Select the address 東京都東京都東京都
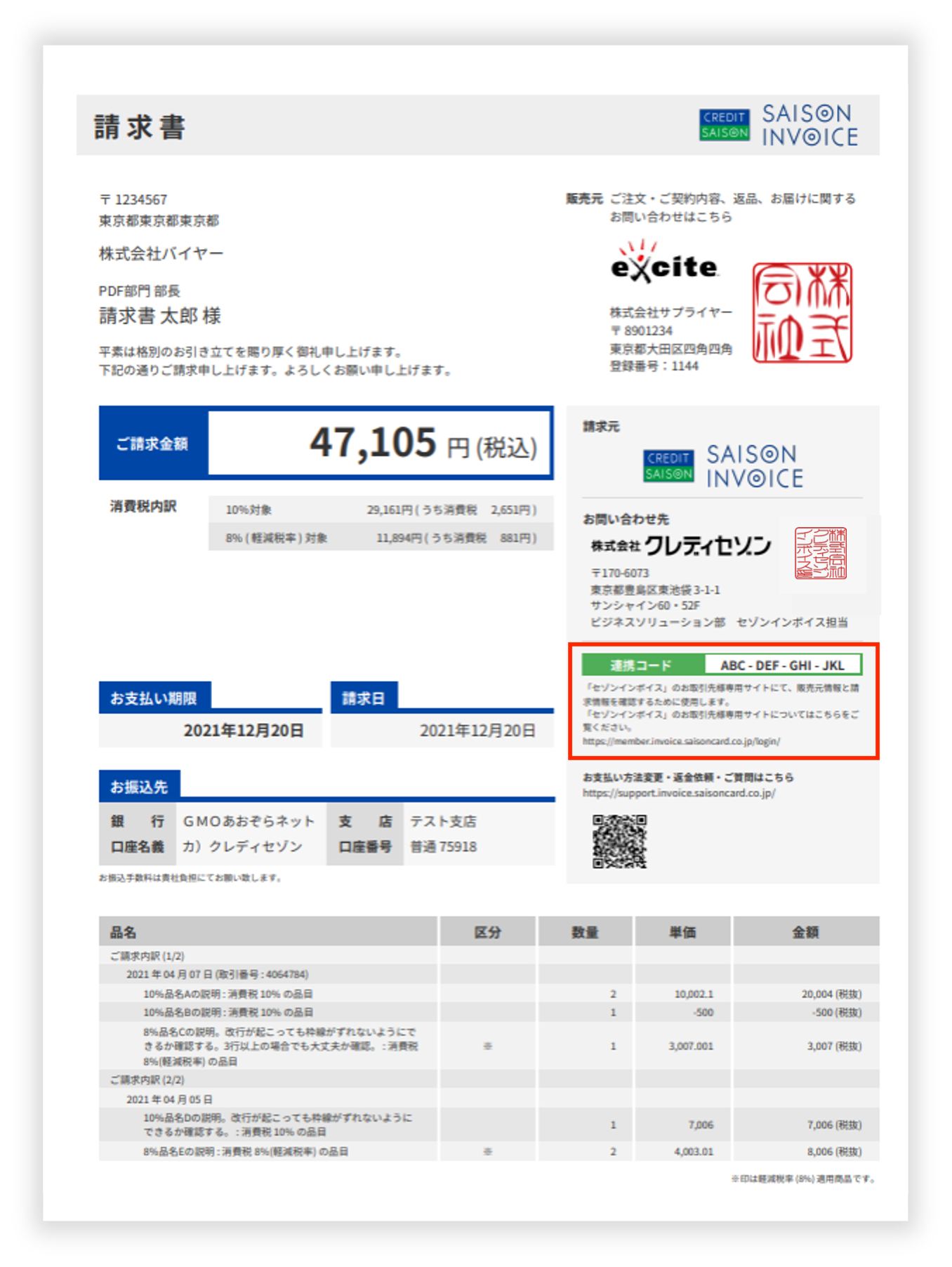Image resolution: width=952 pixels, height=1267 pixels. pyautogui.click(x=159, y=221)
